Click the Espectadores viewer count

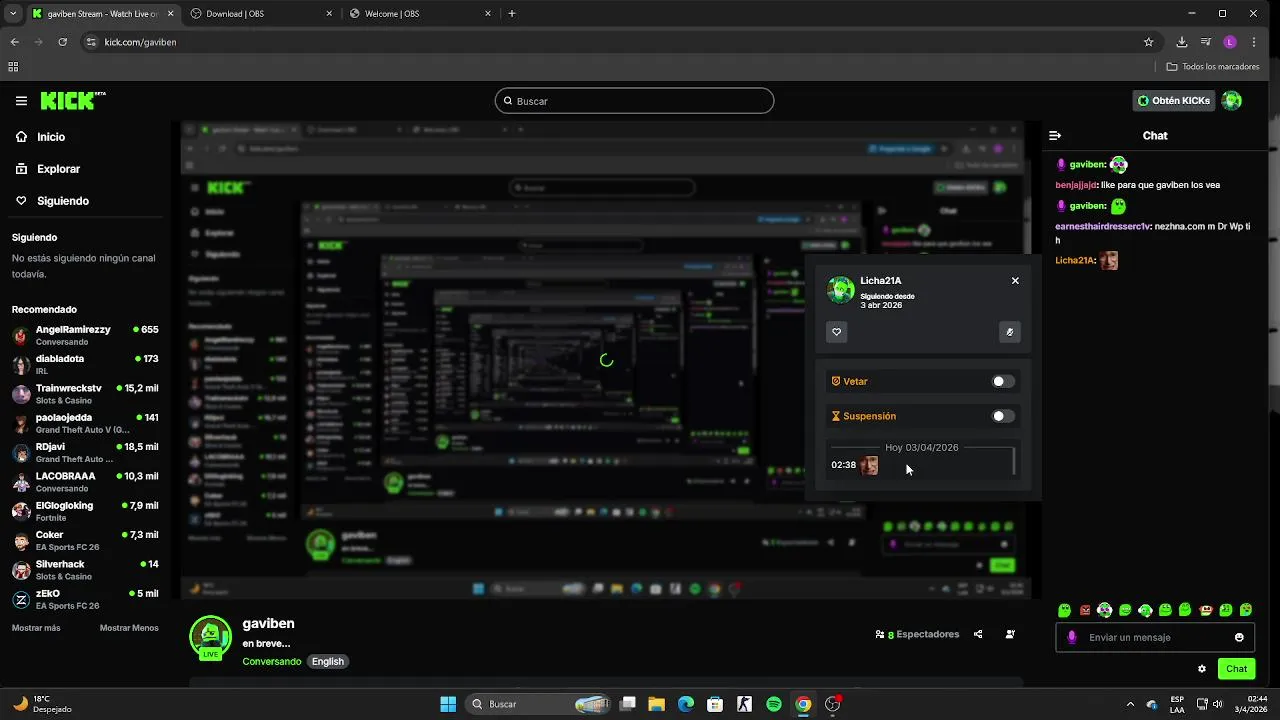[917, 634]
